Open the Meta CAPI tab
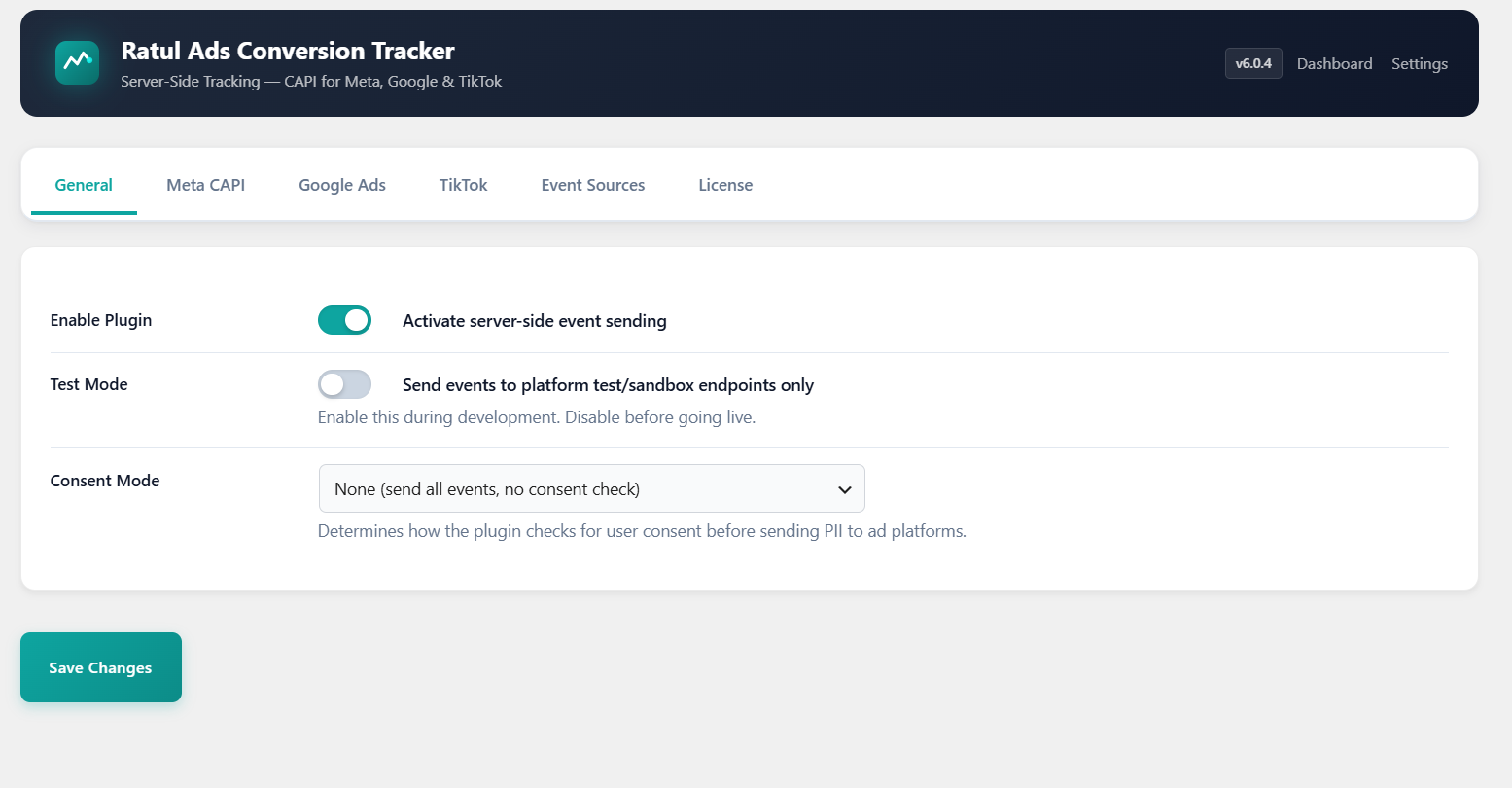Image resolution: width=1512 pixels, height=788 pixels. [206, 185]
